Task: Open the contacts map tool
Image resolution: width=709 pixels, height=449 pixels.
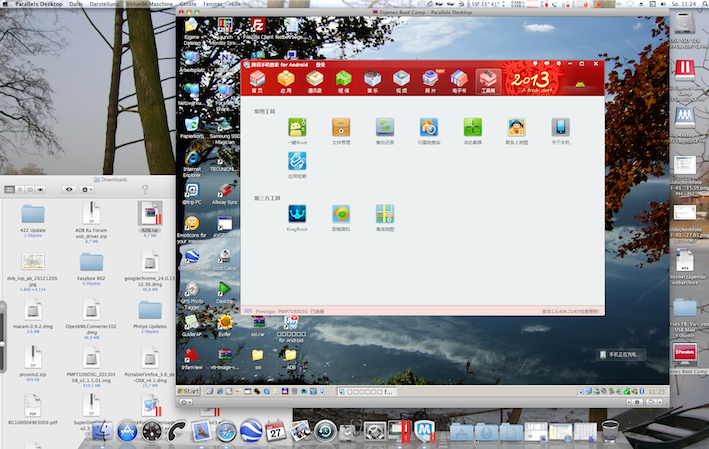Action: [516, 128]
